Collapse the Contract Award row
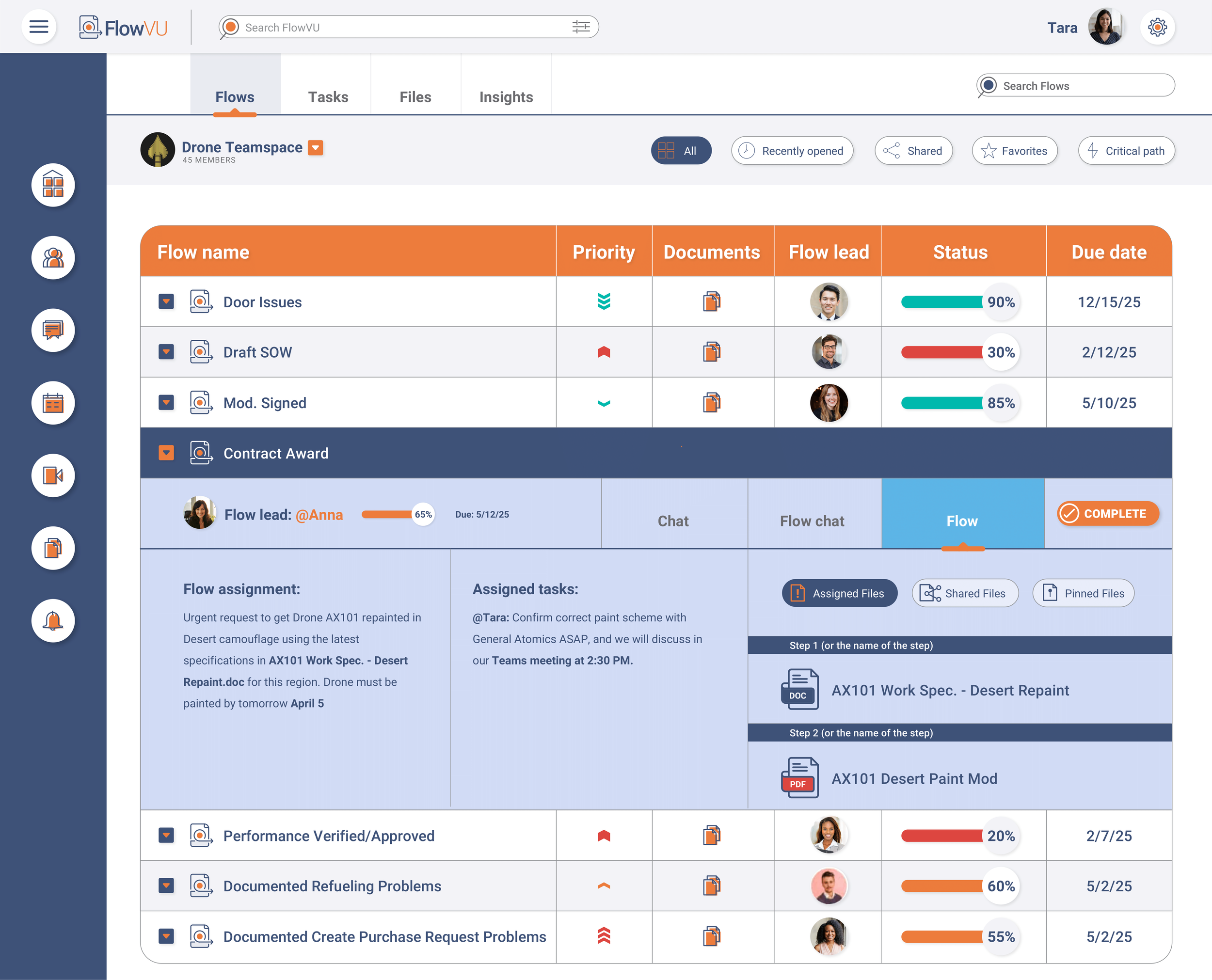1212x980 pixels. (166, 453)
